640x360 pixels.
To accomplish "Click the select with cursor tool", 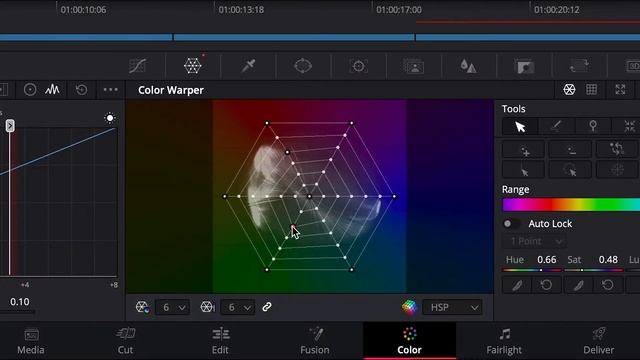I will [x=523, y=171].
